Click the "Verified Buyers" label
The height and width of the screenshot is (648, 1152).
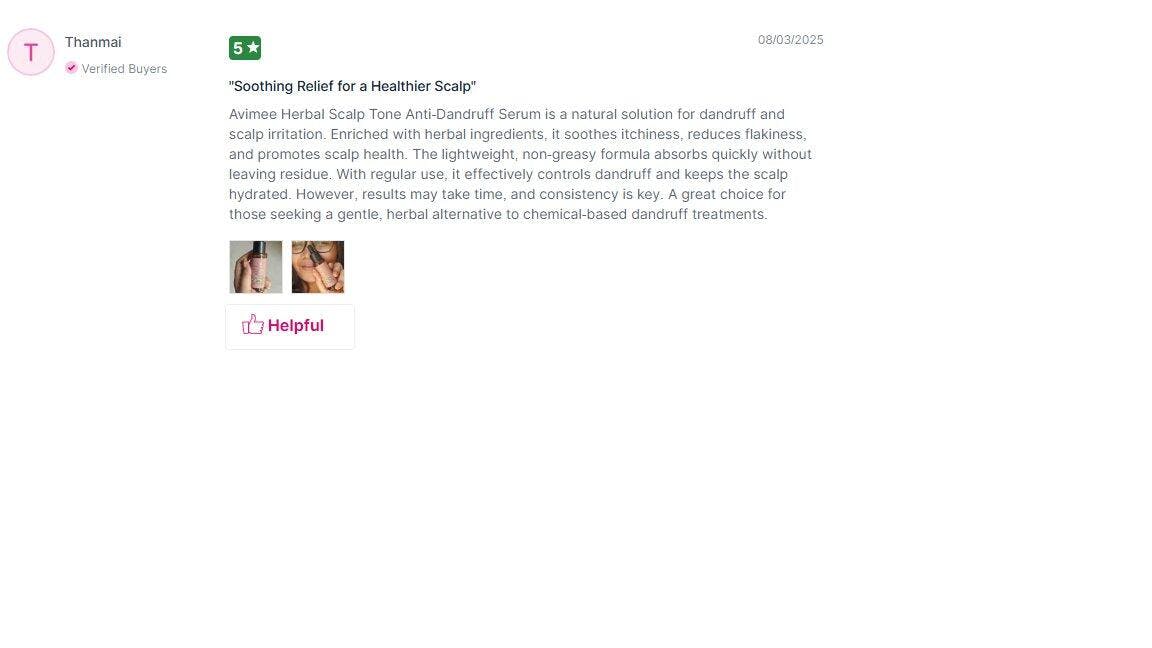tap(124, 68)
